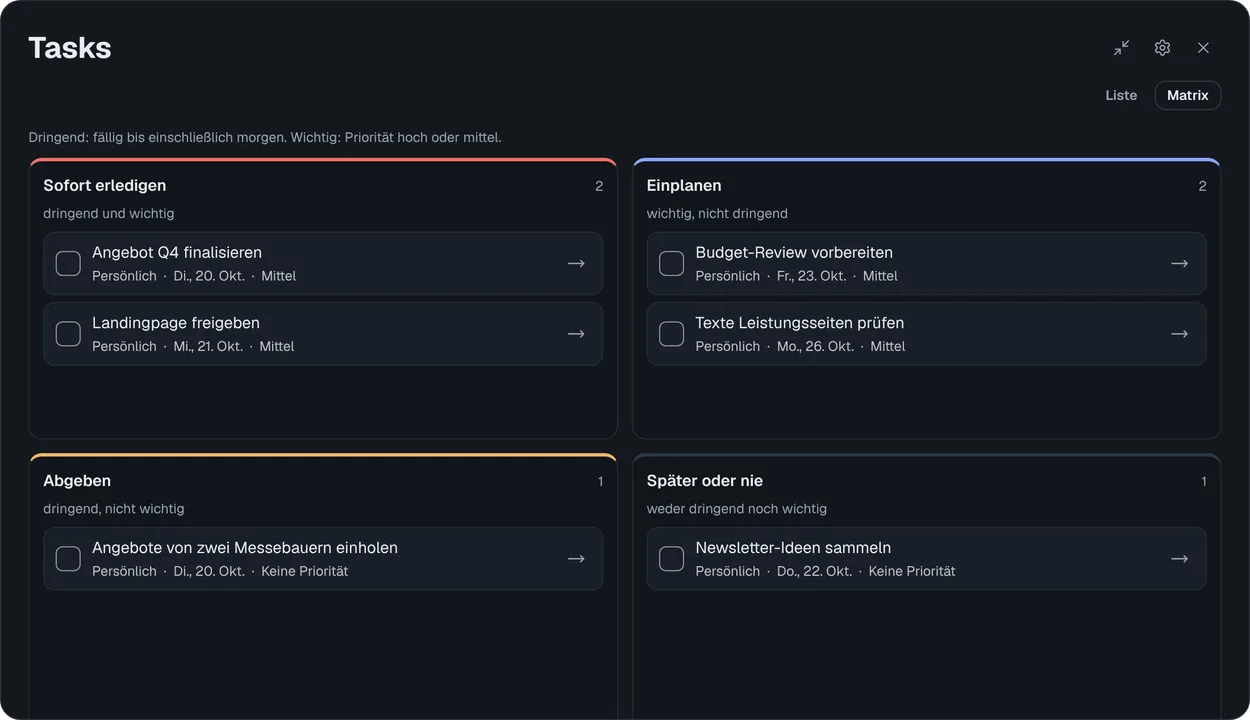Image resolution: width=1250 pixels, height=720 pixels.
Task: Open details arrow for Texte Leistungsseiten prüfen
Action: point(1180,334)
